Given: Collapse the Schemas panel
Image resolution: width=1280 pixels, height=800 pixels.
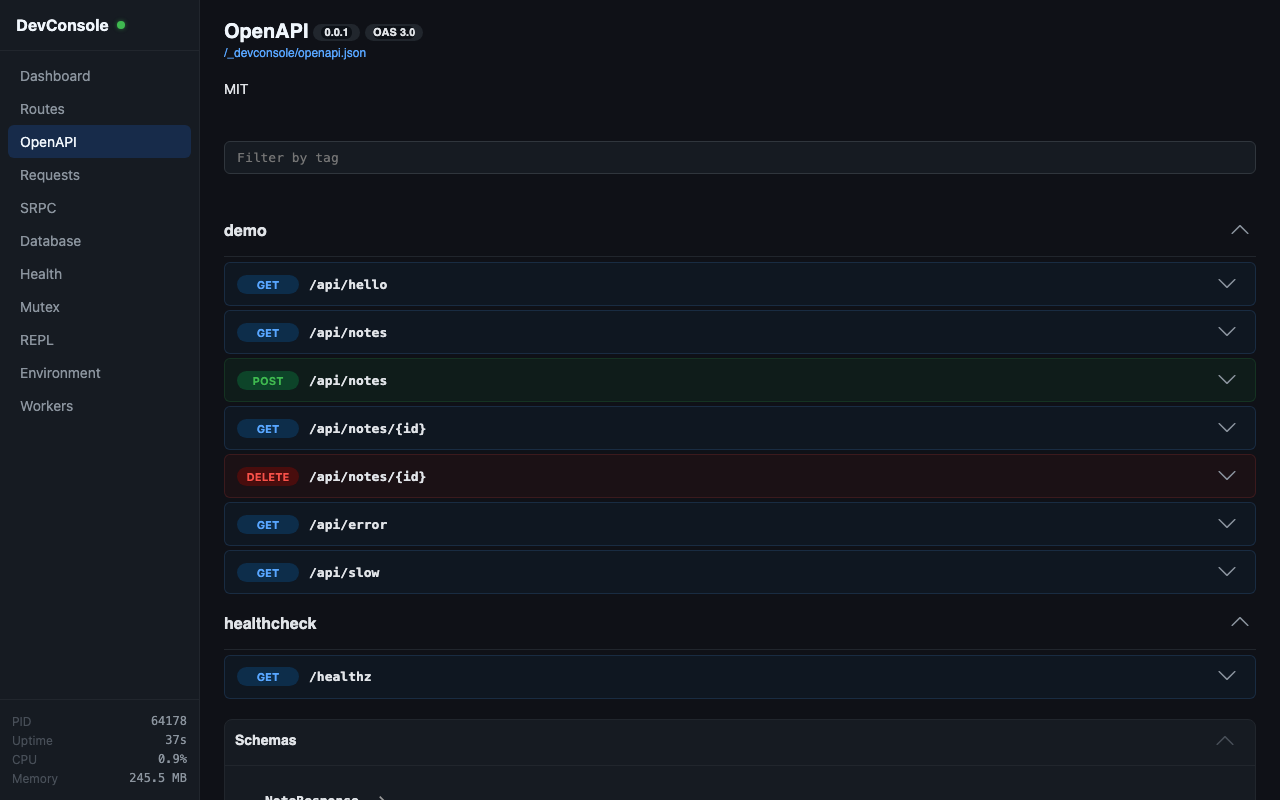Looking at the screenshot, I should 1224,741.
